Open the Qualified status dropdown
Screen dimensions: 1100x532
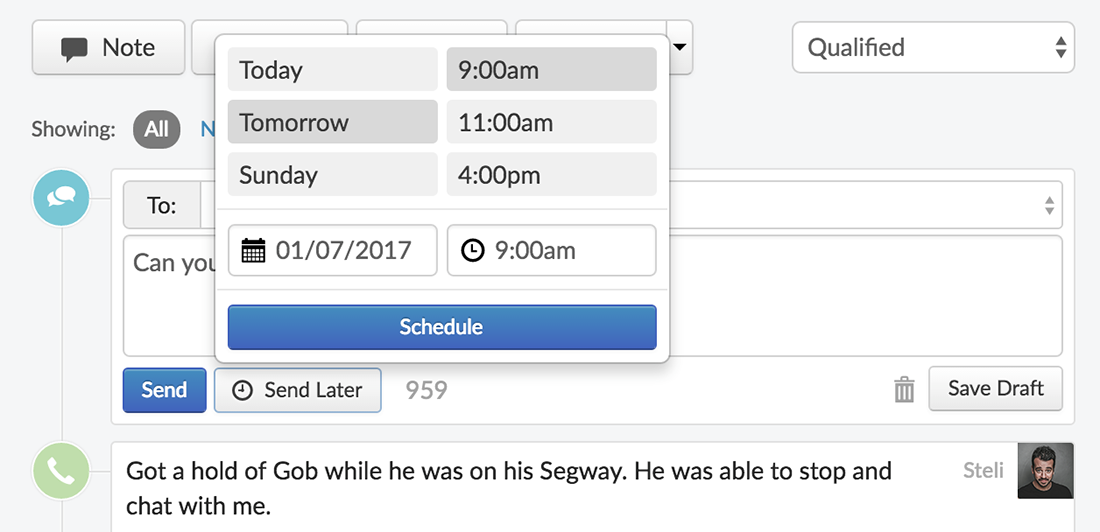[x=932, y=47]
